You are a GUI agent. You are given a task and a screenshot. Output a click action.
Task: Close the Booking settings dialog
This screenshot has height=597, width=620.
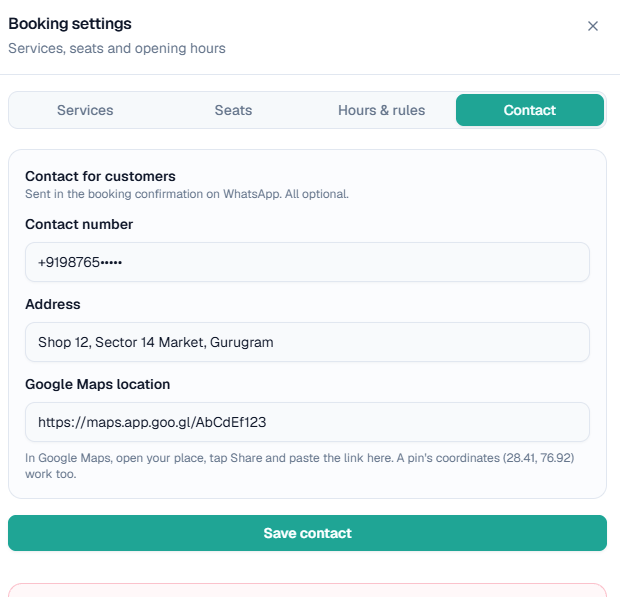tap(592, 26)
